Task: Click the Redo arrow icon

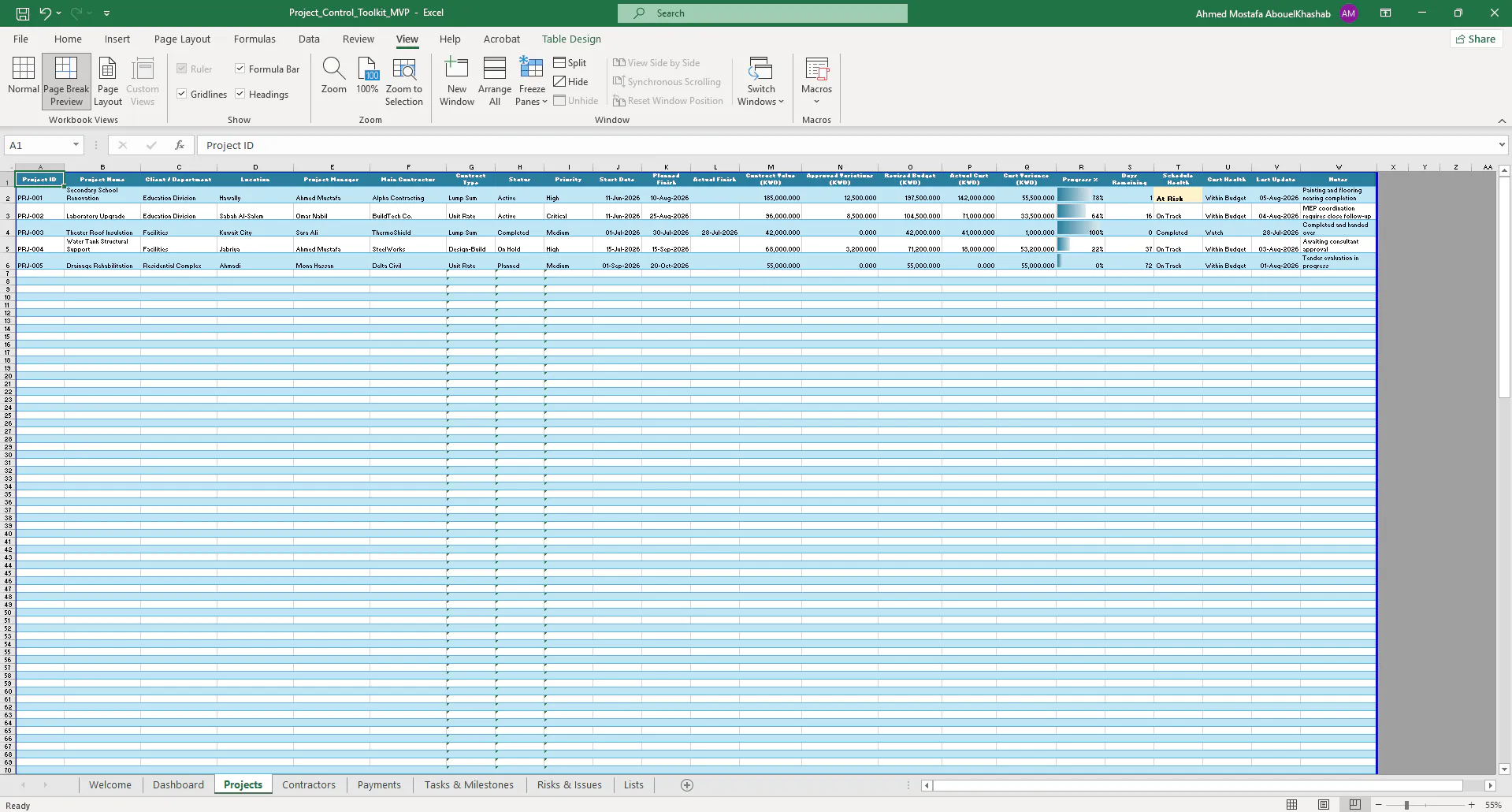Action: point(76,13)
